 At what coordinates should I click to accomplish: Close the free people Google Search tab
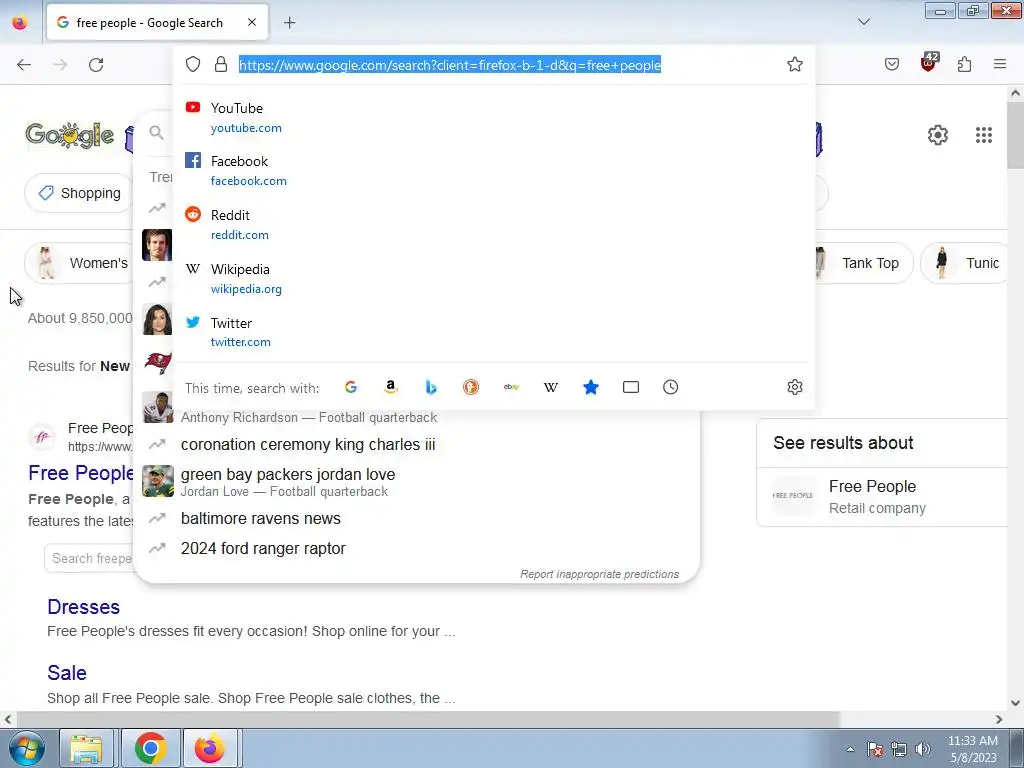(251, 22)
